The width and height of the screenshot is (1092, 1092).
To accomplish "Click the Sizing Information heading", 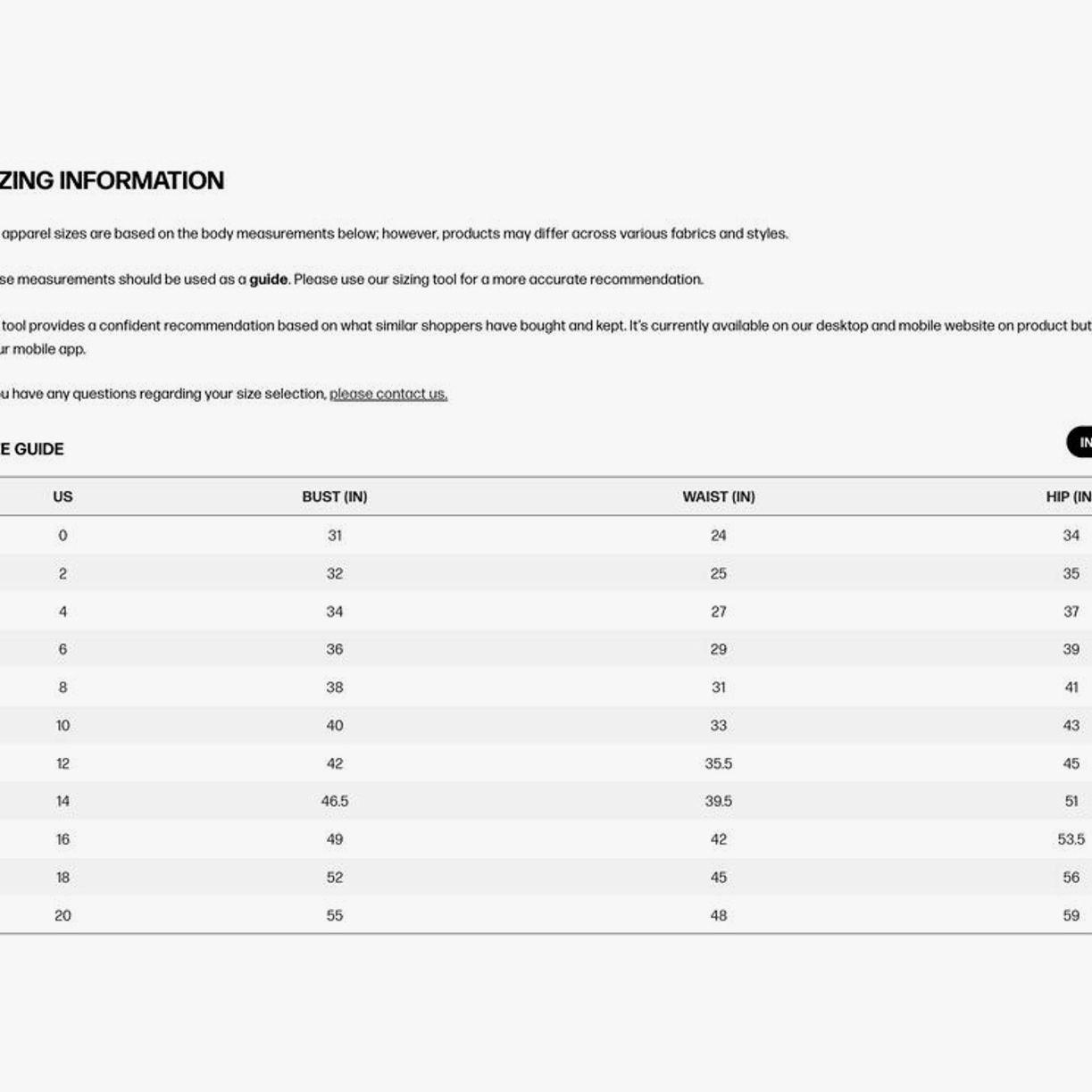I will click(112, 180).
